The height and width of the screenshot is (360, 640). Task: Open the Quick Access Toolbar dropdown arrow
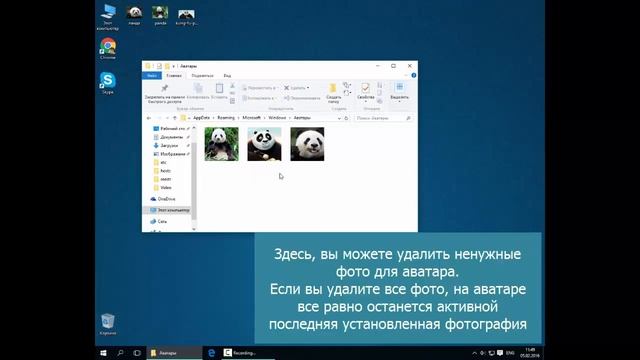click(173, 66)
